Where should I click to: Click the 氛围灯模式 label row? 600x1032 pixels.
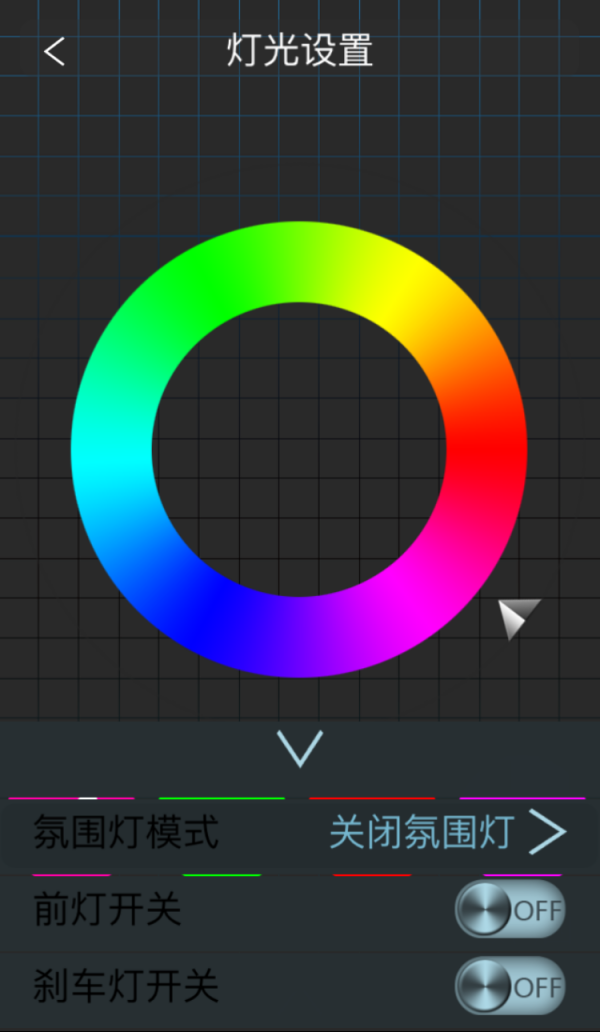pos(300,834)
